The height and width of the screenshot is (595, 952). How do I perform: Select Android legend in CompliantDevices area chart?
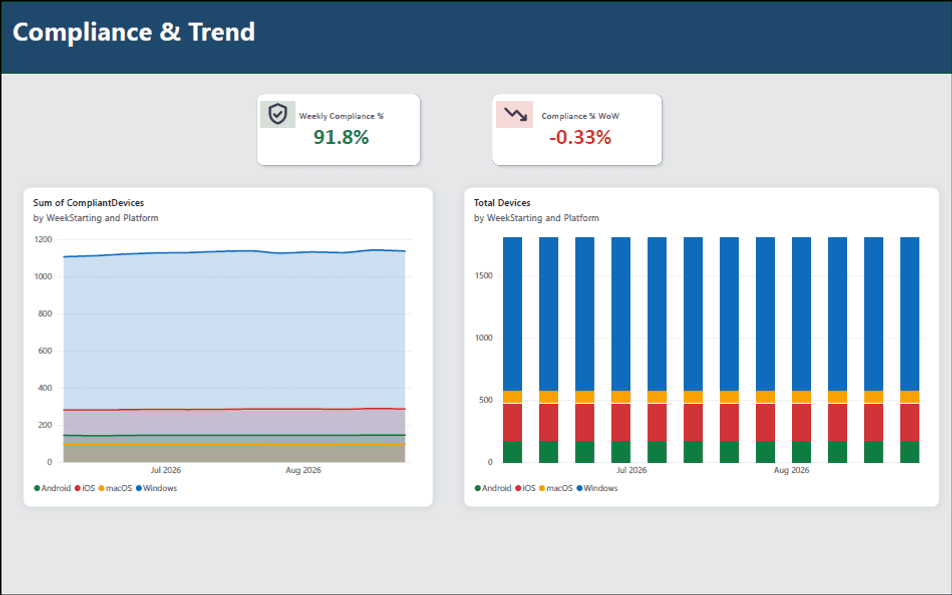click(x=53, y=488)
